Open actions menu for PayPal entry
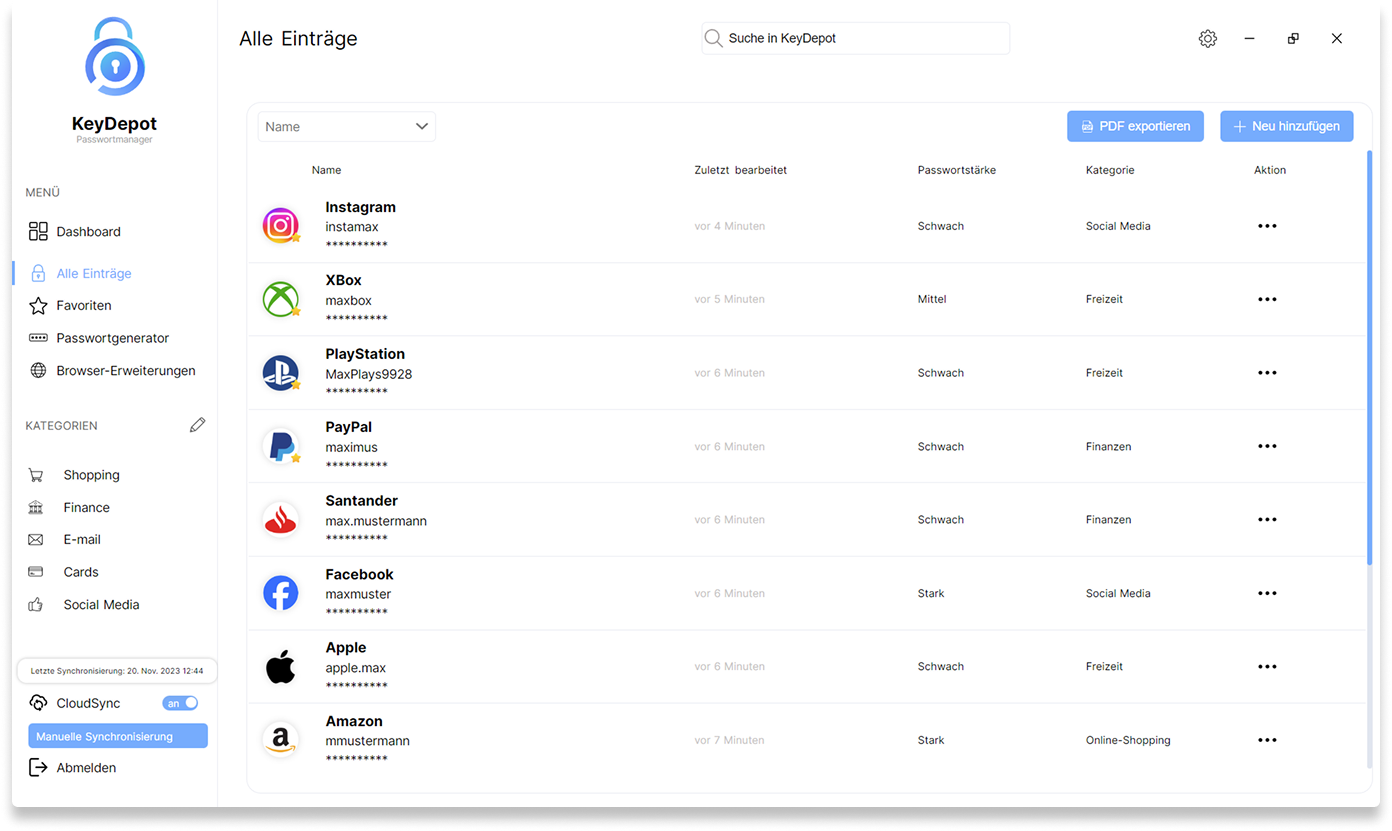 click(1267, 446)
